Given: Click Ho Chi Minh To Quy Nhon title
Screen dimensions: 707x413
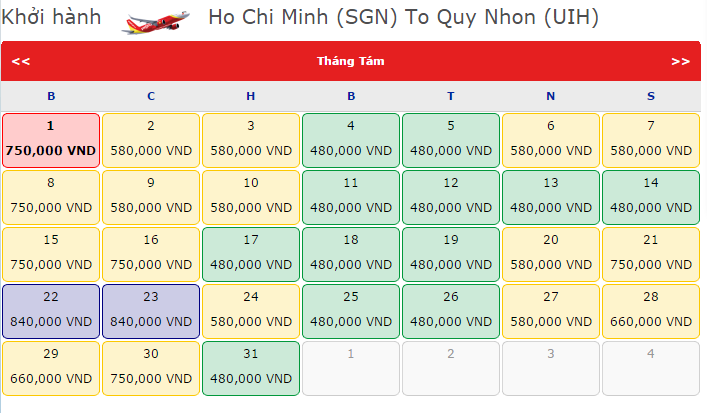Looking at the screenshot, I should (403, 18).
